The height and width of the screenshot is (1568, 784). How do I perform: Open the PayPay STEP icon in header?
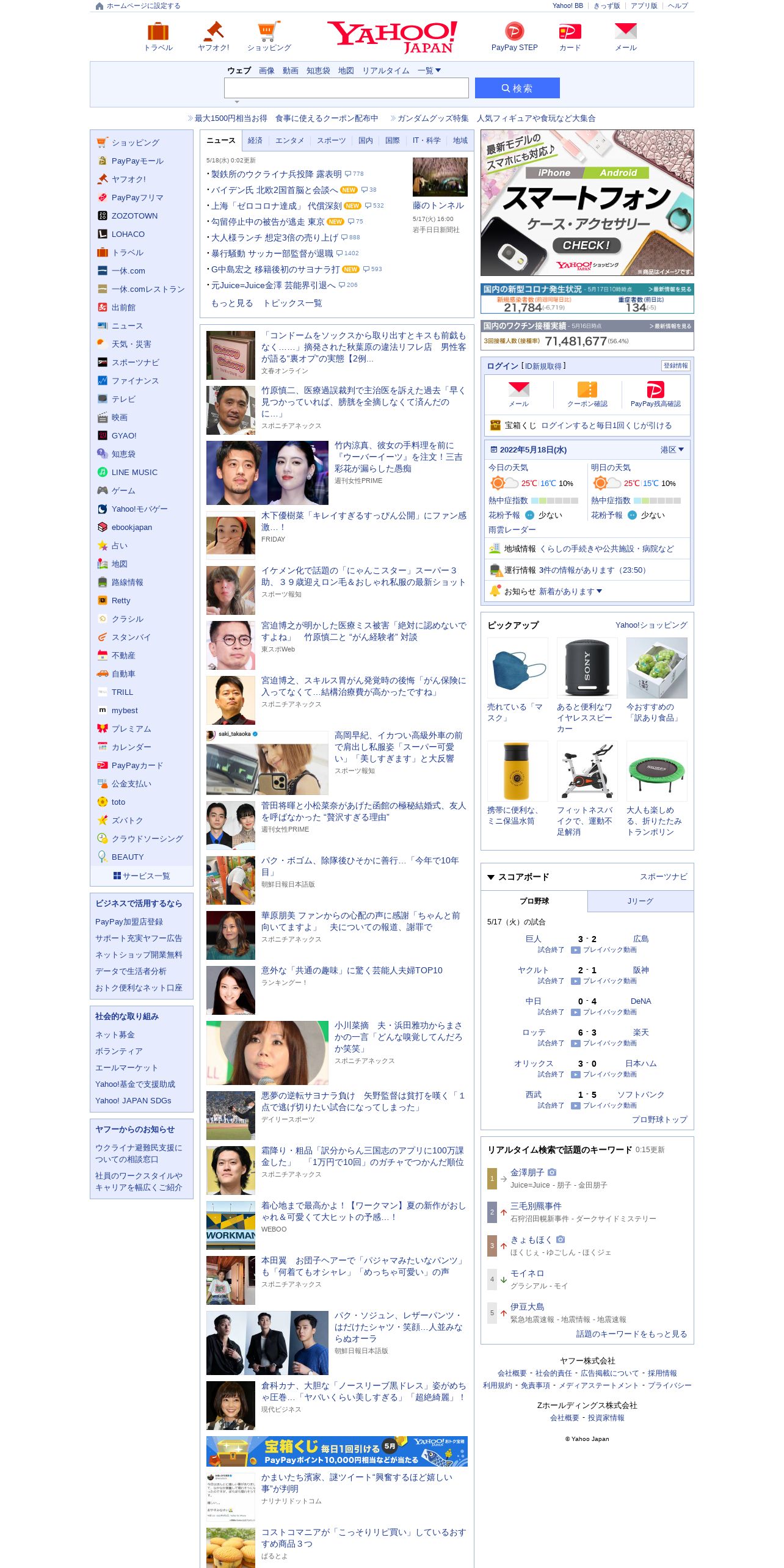coord(515,31)
